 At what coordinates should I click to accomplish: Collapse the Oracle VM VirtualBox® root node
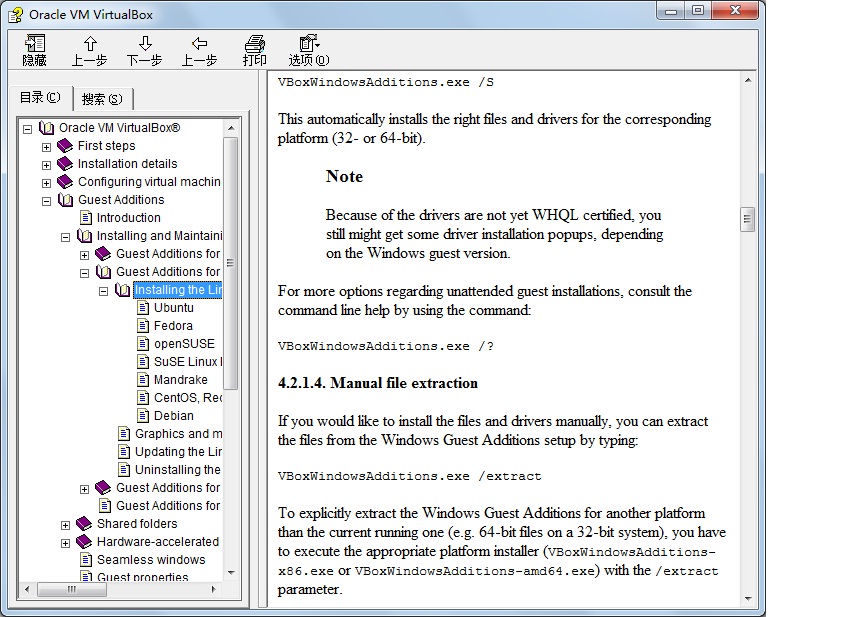point(28,129)
